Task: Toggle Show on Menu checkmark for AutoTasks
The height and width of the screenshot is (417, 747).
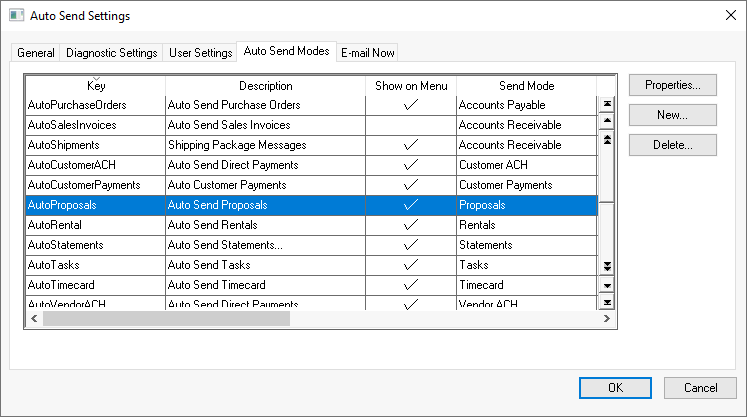Action: 411,265
